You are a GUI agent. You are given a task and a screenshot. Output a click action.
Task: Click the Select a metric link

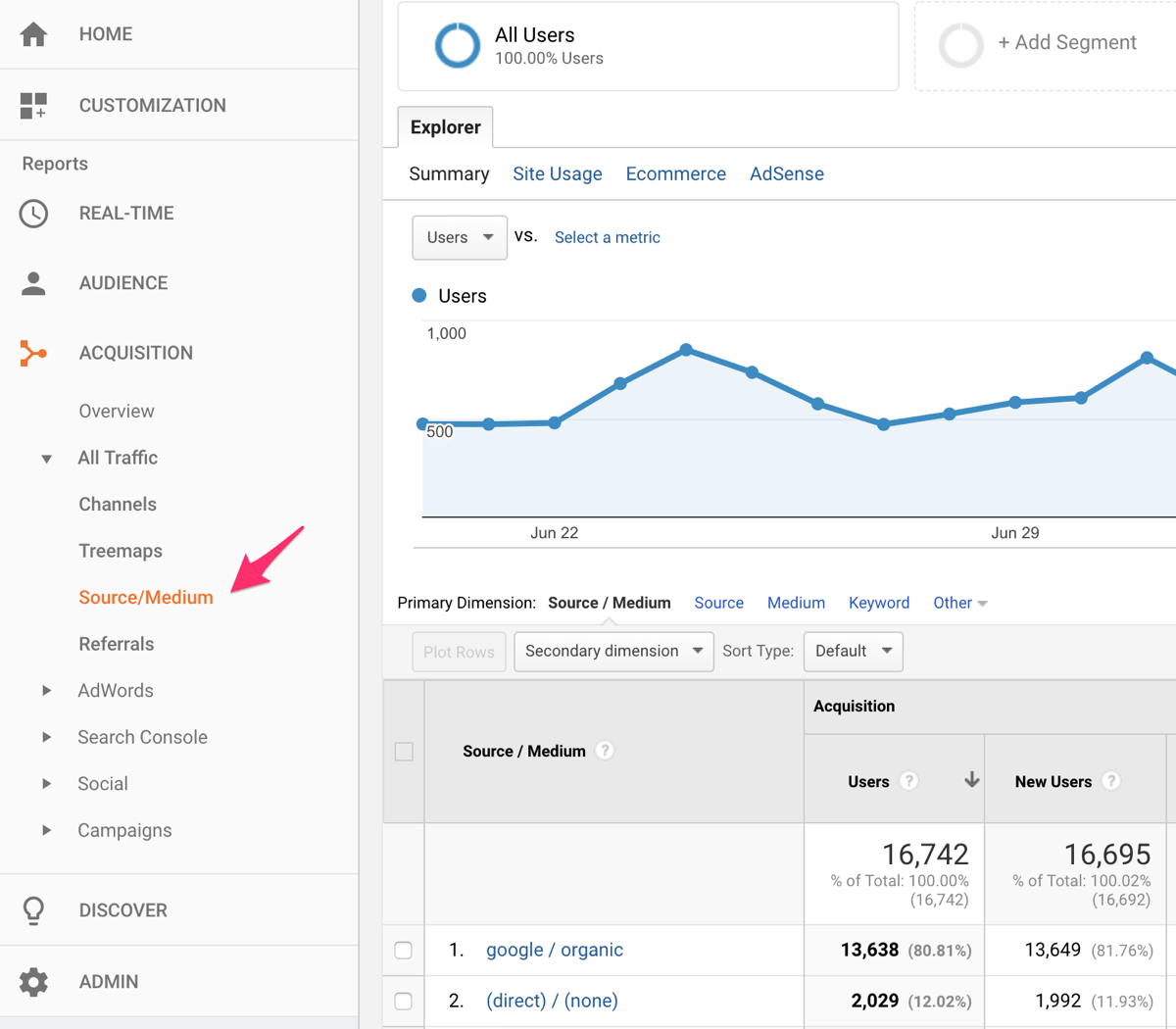607,237
